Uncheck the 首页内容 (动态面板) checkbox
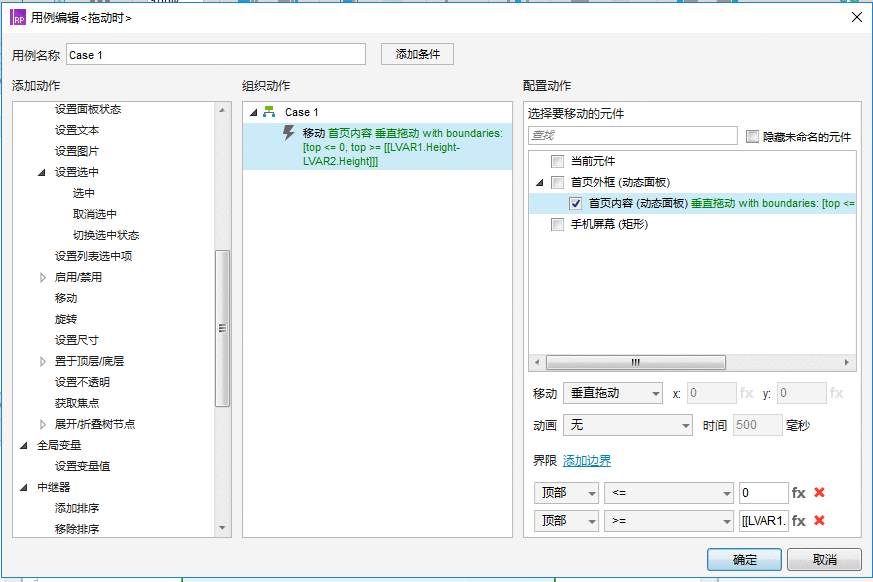Image resolution: width=873 pixels, height=582 pixels. [576, 203]
